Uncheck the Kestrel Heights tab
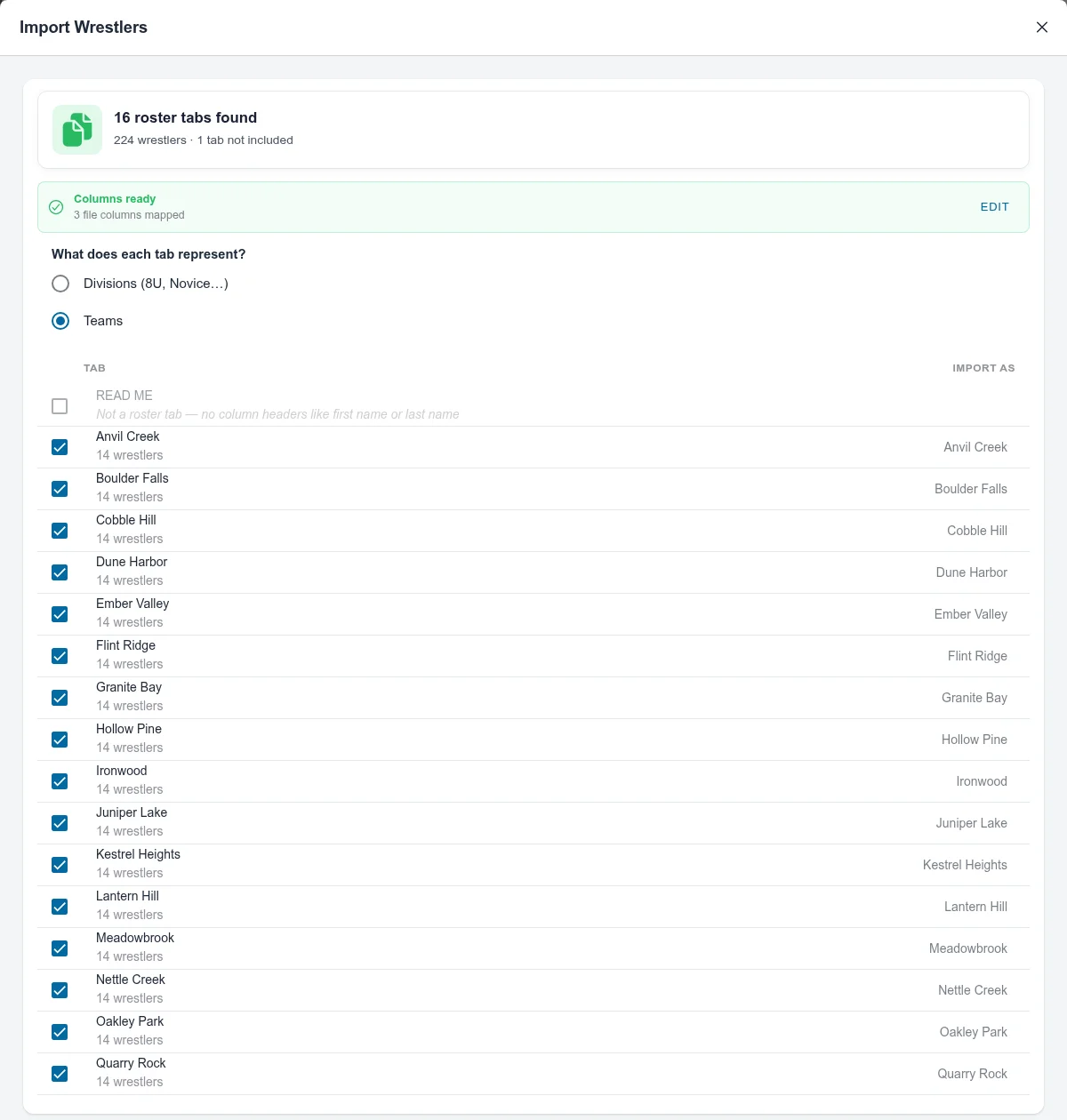The width and height of the screenshot is (1067, 1120). (60, 865)
